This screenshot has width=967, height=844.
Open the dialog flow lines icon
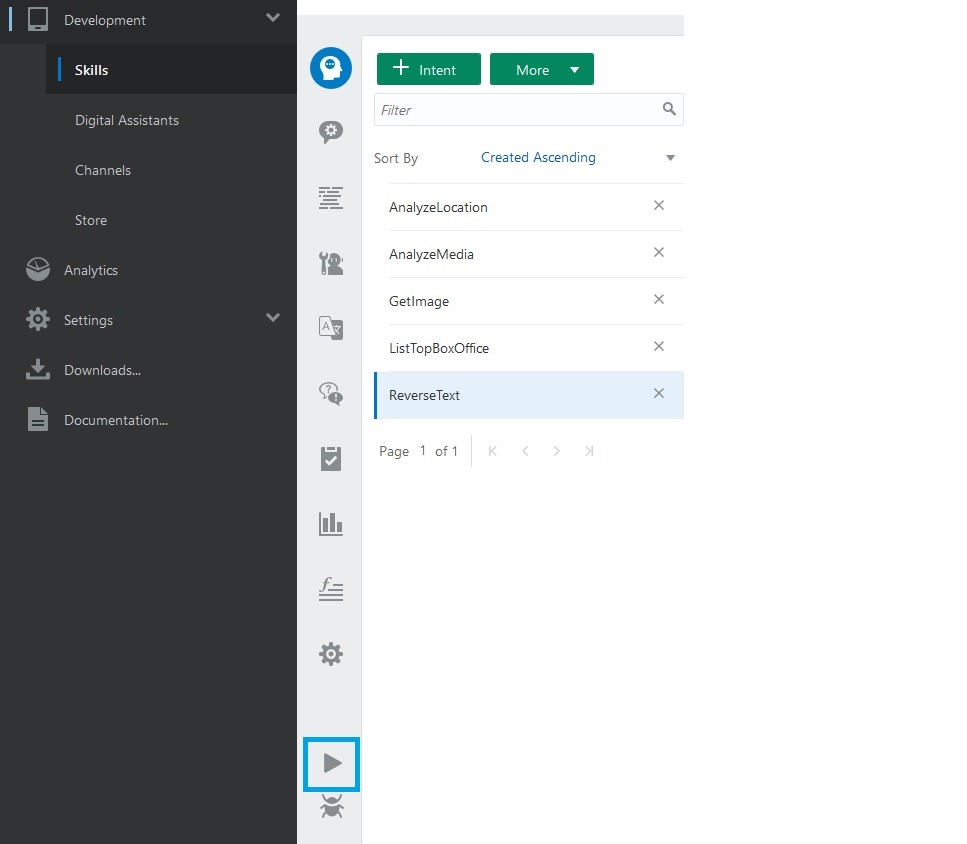(x=330, y=198)
